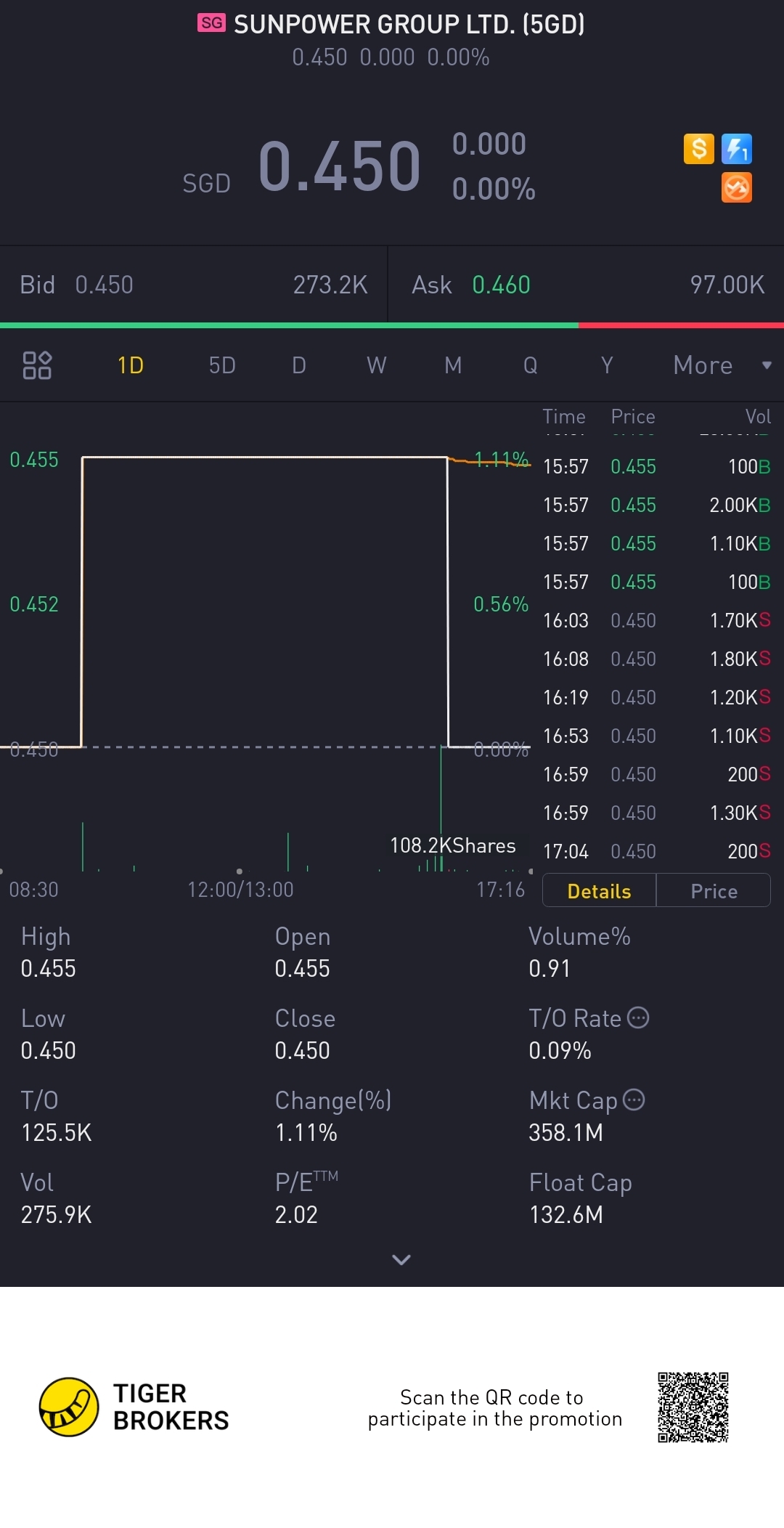Screen dimensions: 784x1528
Task: Tap the Scan the QR code promotion text
Action: (x=495, y=1407)
